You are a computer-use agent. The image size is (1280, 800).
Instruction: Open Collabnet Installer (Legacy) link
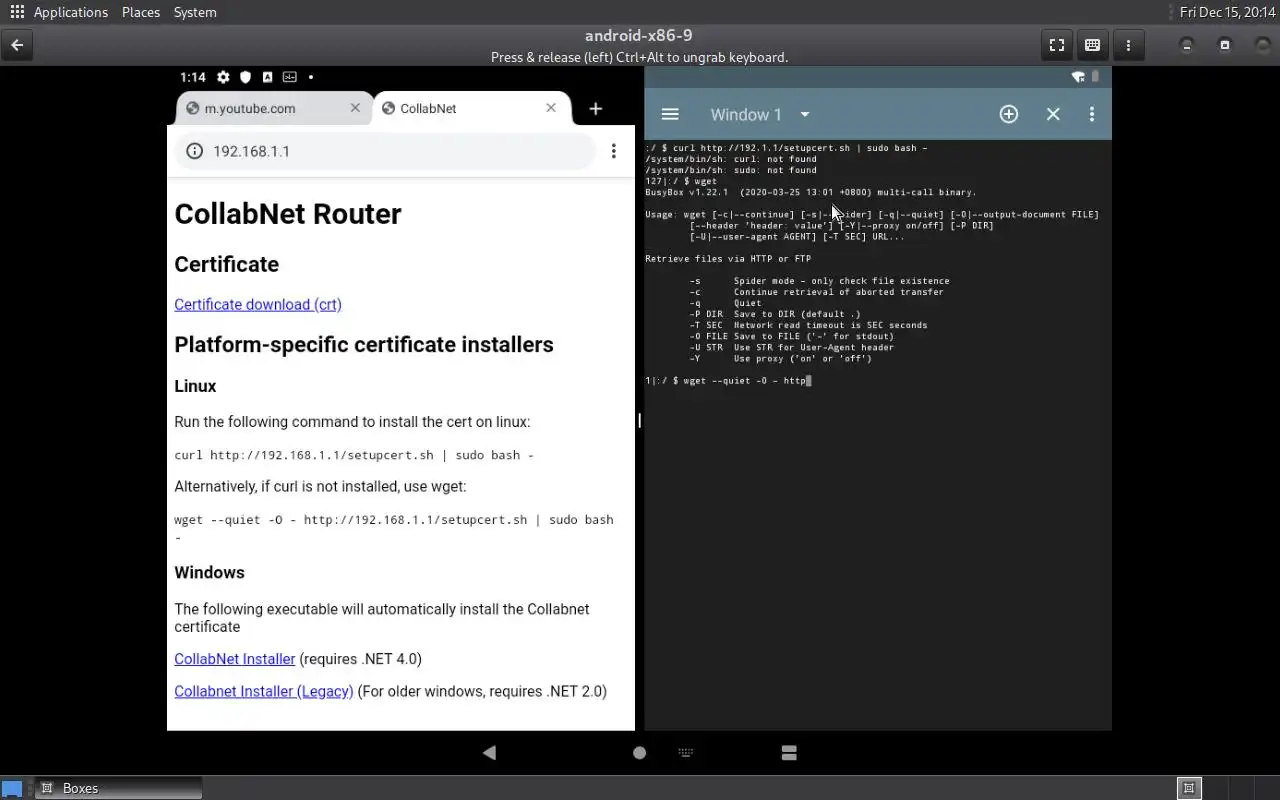[x=264, y=691]
